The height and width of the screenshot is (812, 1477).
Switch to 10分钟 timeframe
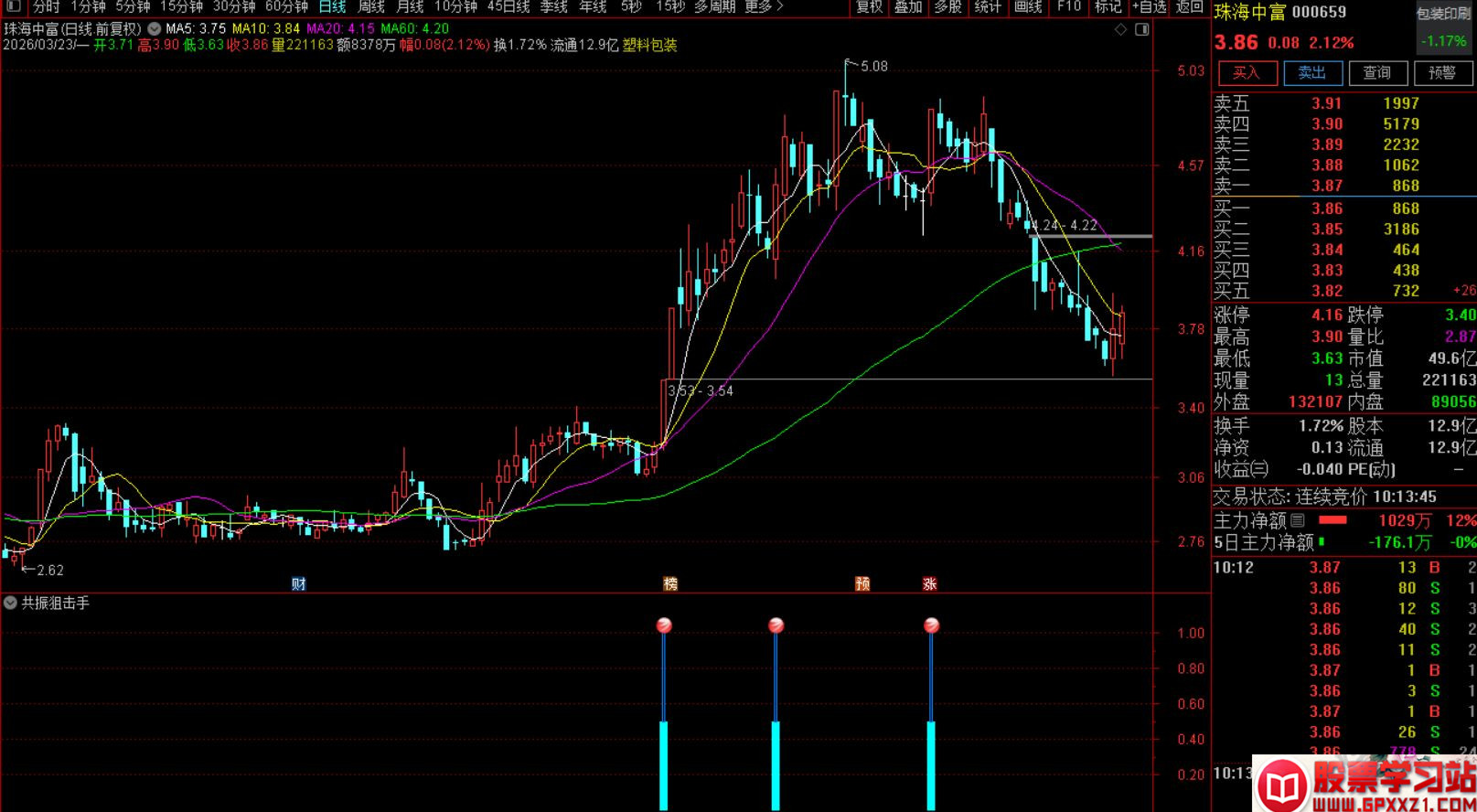[455, 6]
